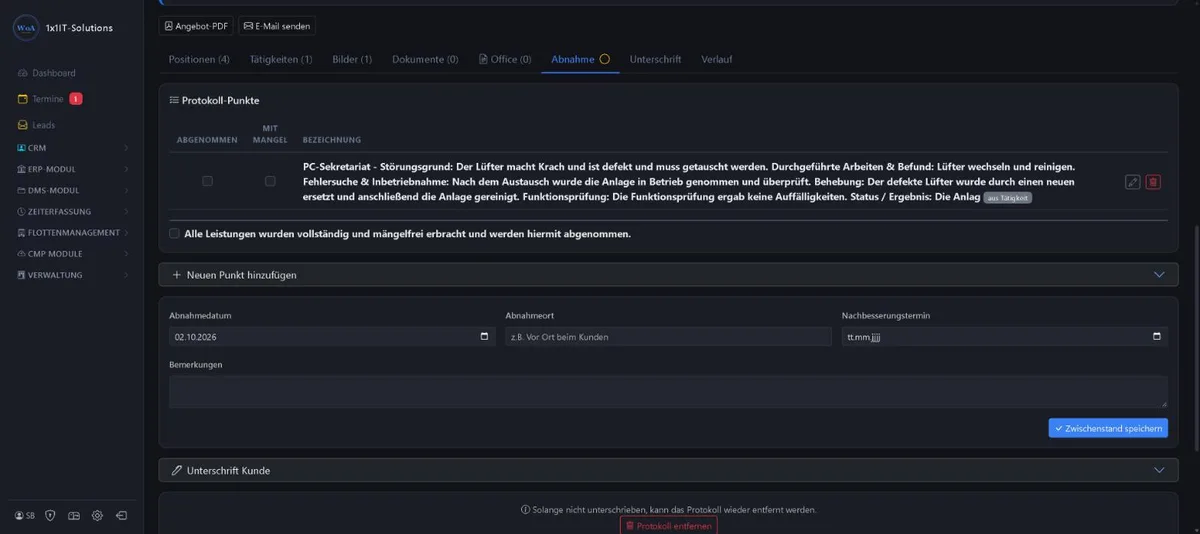Click the E-Mail senden button
The image size is (1200, 534).
pyautogui.click(x=277, y=26)
